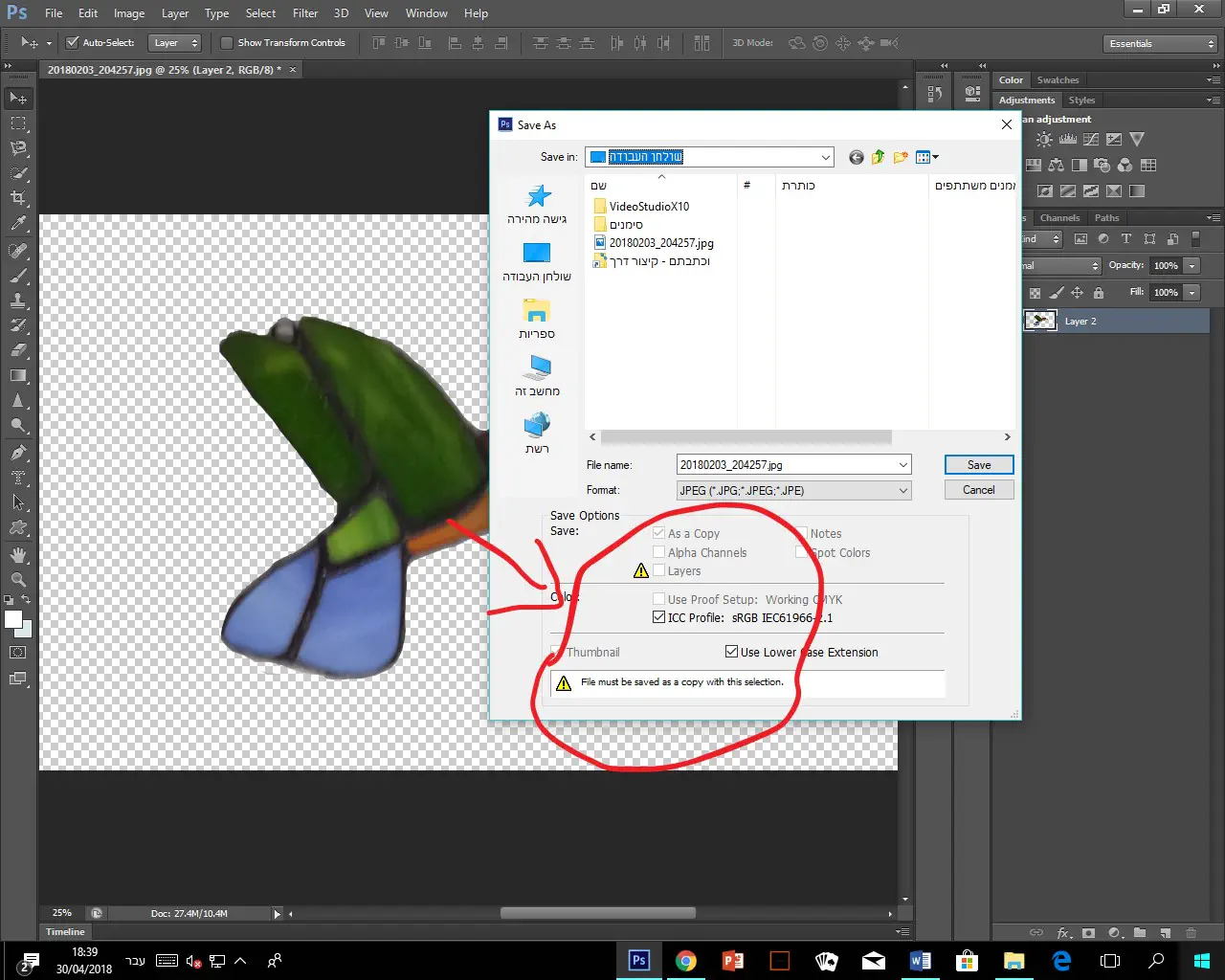Go up one folder level
Viewport: 1225px width, 980px height.
[x=879, y=157]
